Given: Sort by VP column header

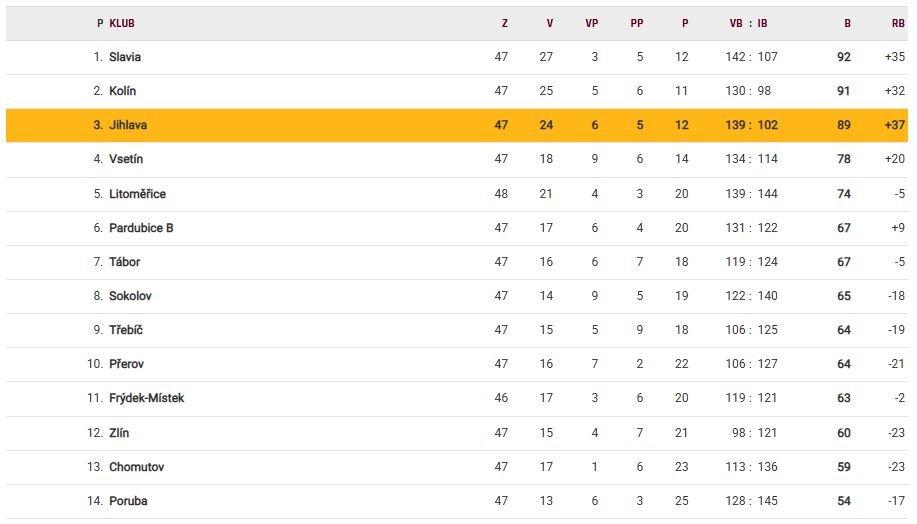Looking at the screenshot, I should [591, 23].
